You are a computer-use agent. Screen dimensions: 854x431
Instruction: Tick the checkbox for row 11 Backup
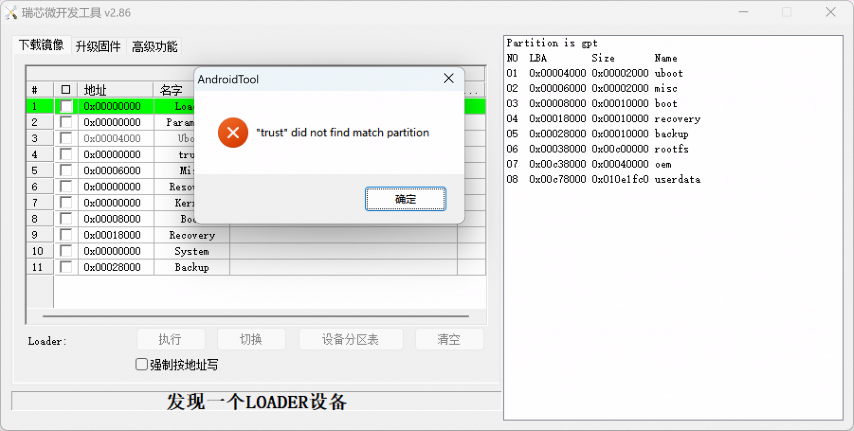pos(66,267)
